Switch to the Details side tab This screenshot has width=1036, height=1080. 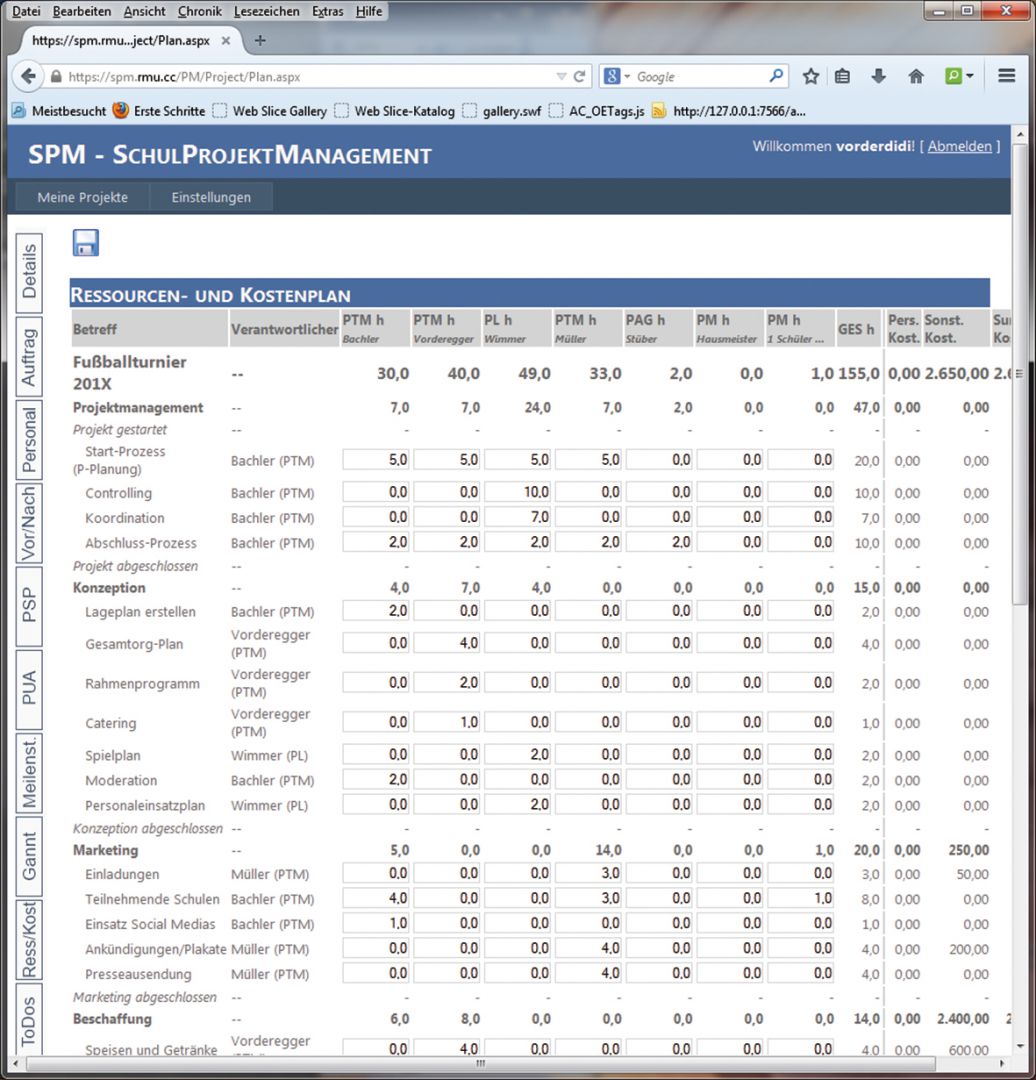click(29, 272)
